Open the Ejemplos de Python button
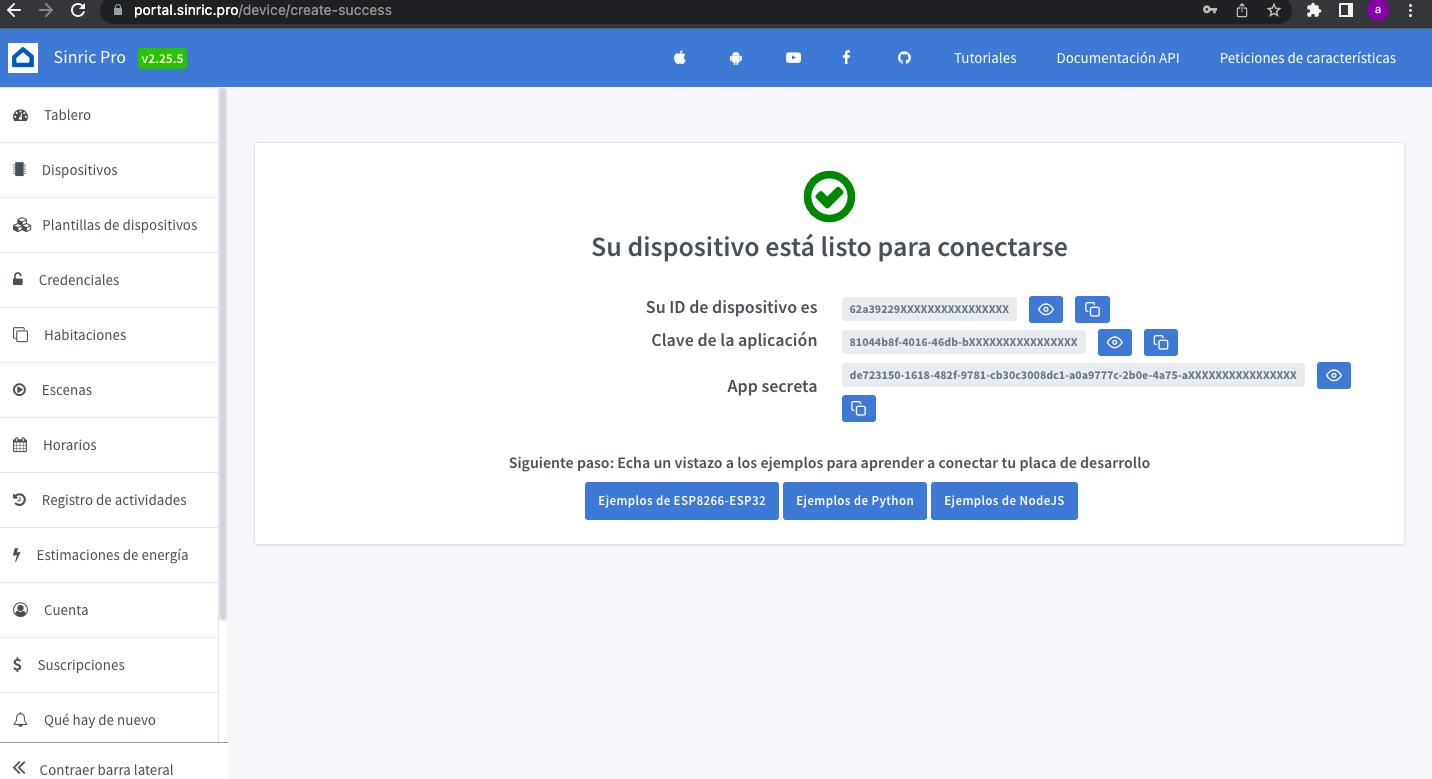This screenshot has height=779, width=1432. 854,501
